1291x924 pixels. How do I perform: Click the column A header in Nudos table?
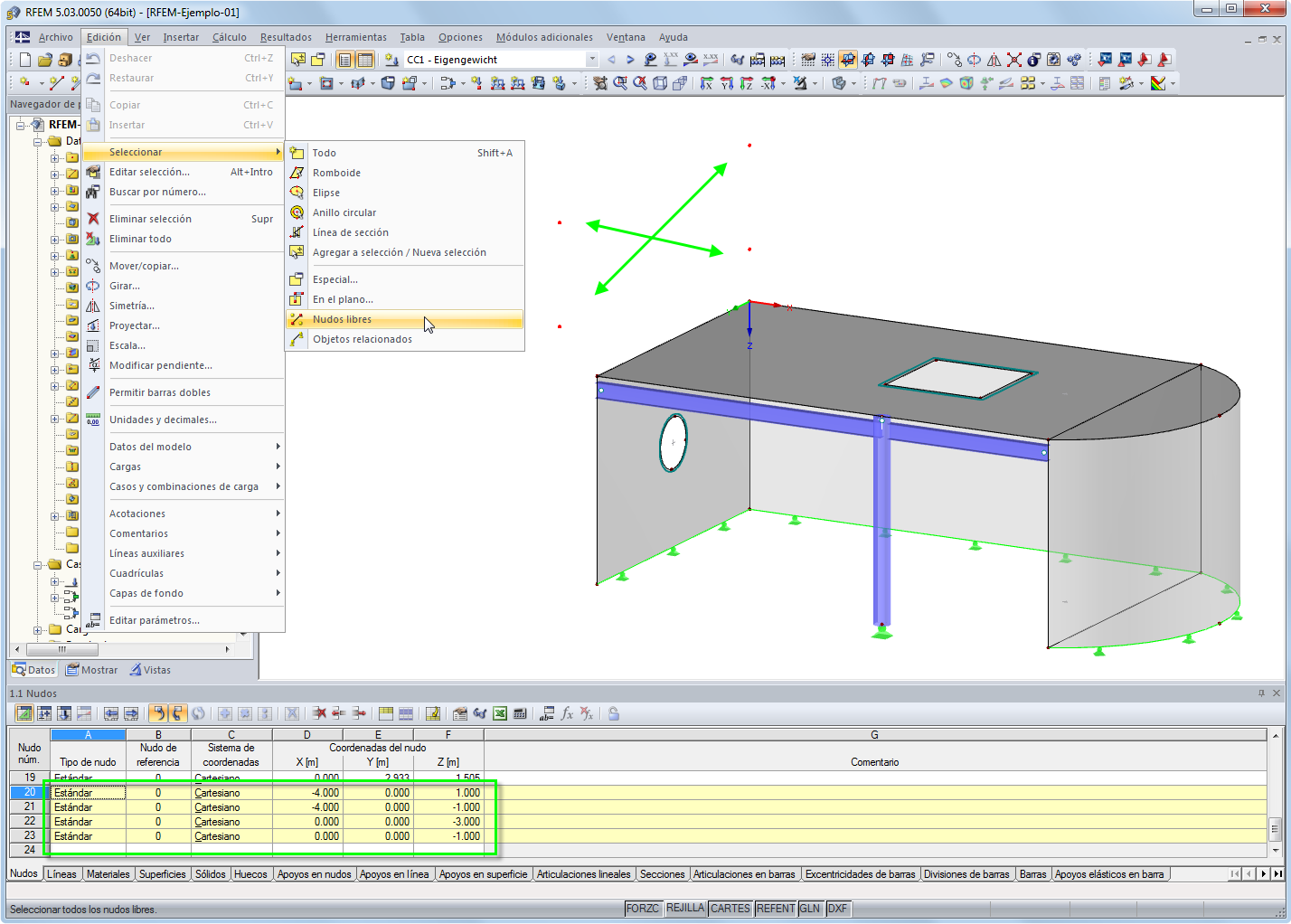88,735
